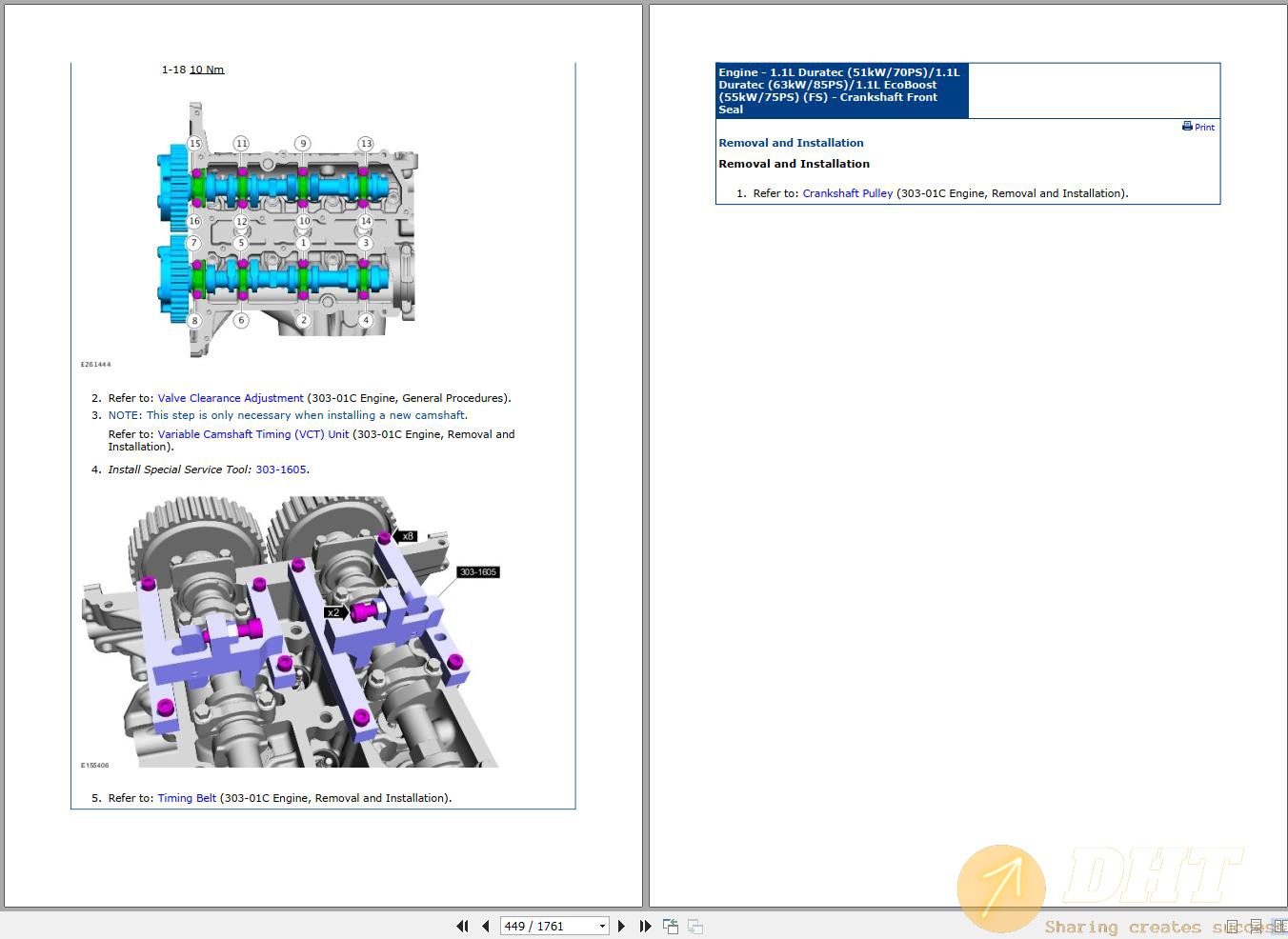Click bolt number 8 in diagram

pyautogui.click(x=194, y=321)
